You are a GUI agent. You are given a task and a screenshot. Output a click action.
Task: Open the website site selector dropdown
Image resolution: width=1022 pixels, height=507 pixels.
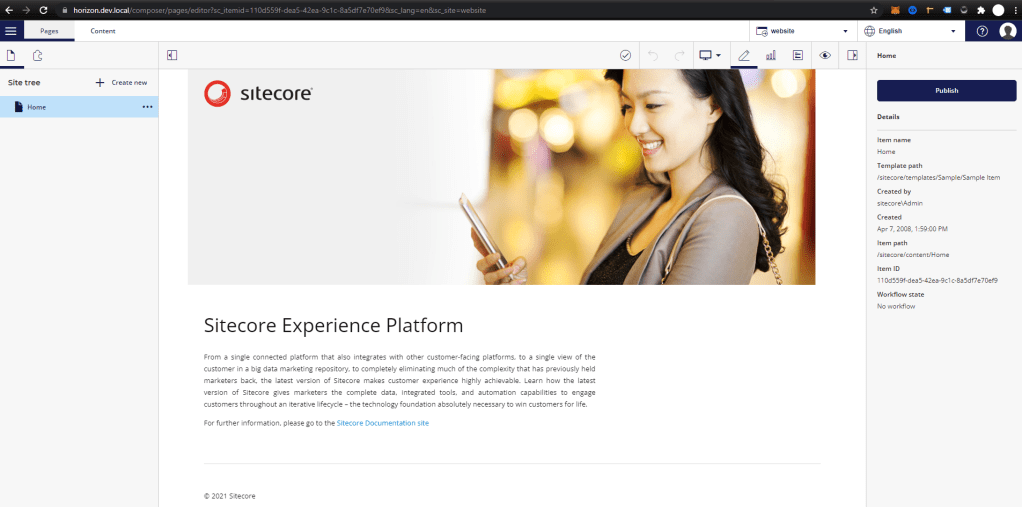802,31
